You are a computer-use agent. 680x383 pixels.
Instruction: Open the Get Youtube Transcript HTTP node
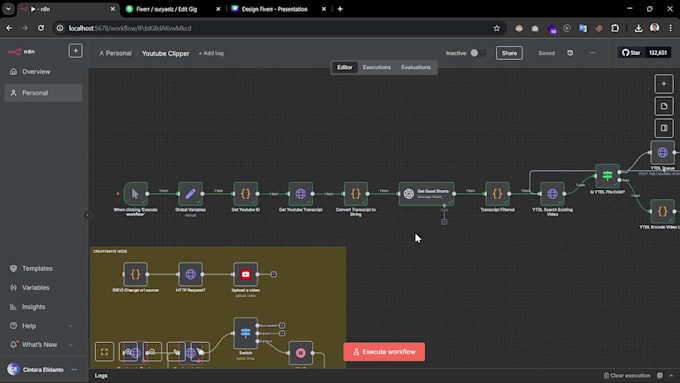coord(301,193)
